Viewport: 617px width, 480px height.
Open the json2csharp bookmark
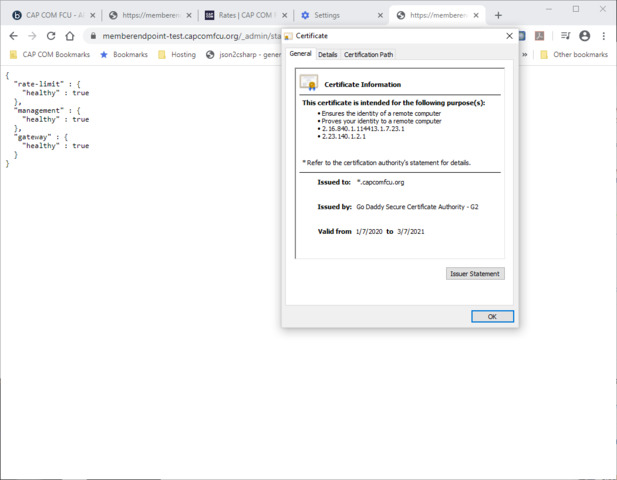[243, 55]
